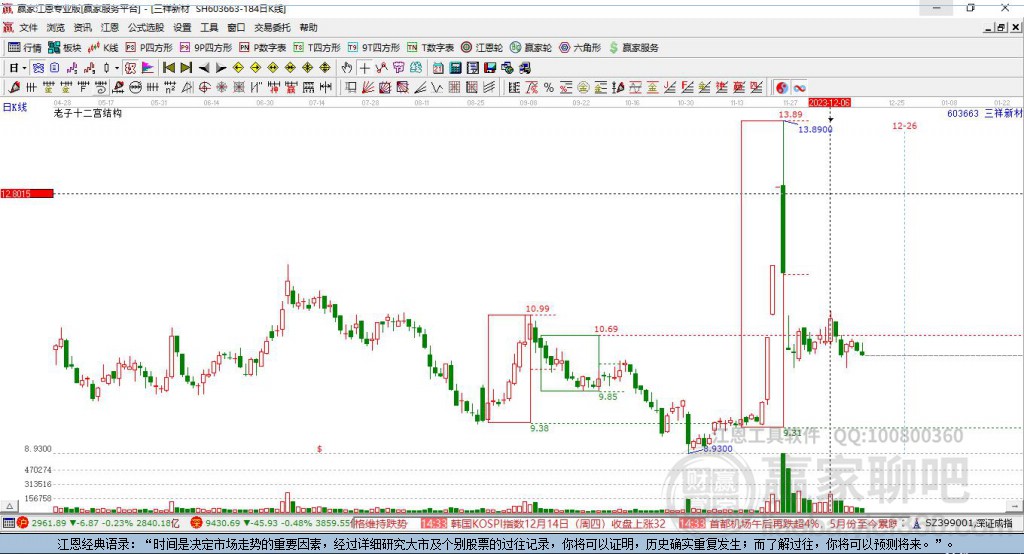The height and width of the screenshot is (554, 1024).
Task: Select the Gann fan lines tool
Action: [368, 88]
